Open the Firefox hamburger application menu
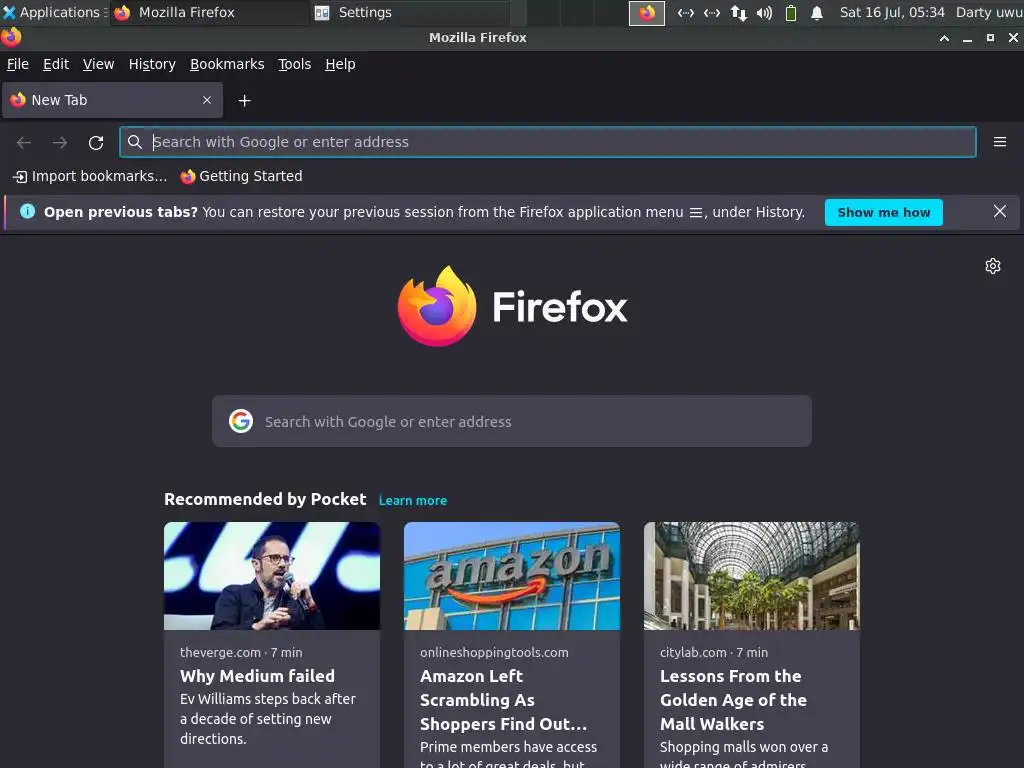The image size is (1024, 768). point(1000,142)
